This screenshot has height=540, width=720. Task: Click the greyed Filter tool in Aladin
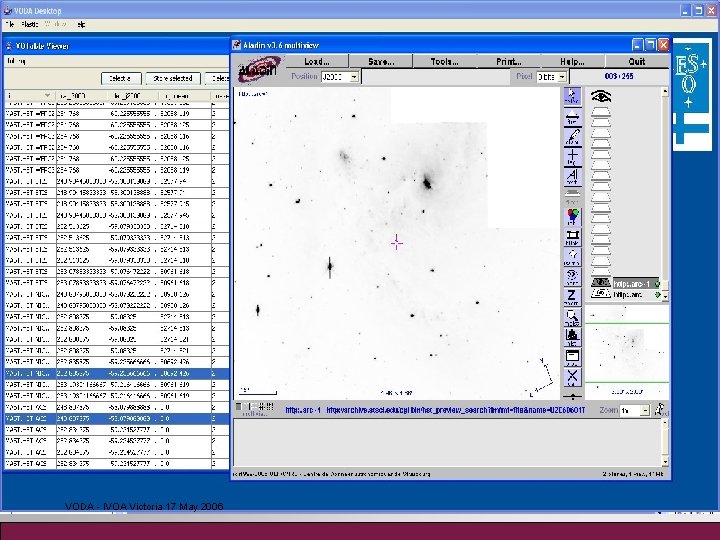tap(572, 197)
